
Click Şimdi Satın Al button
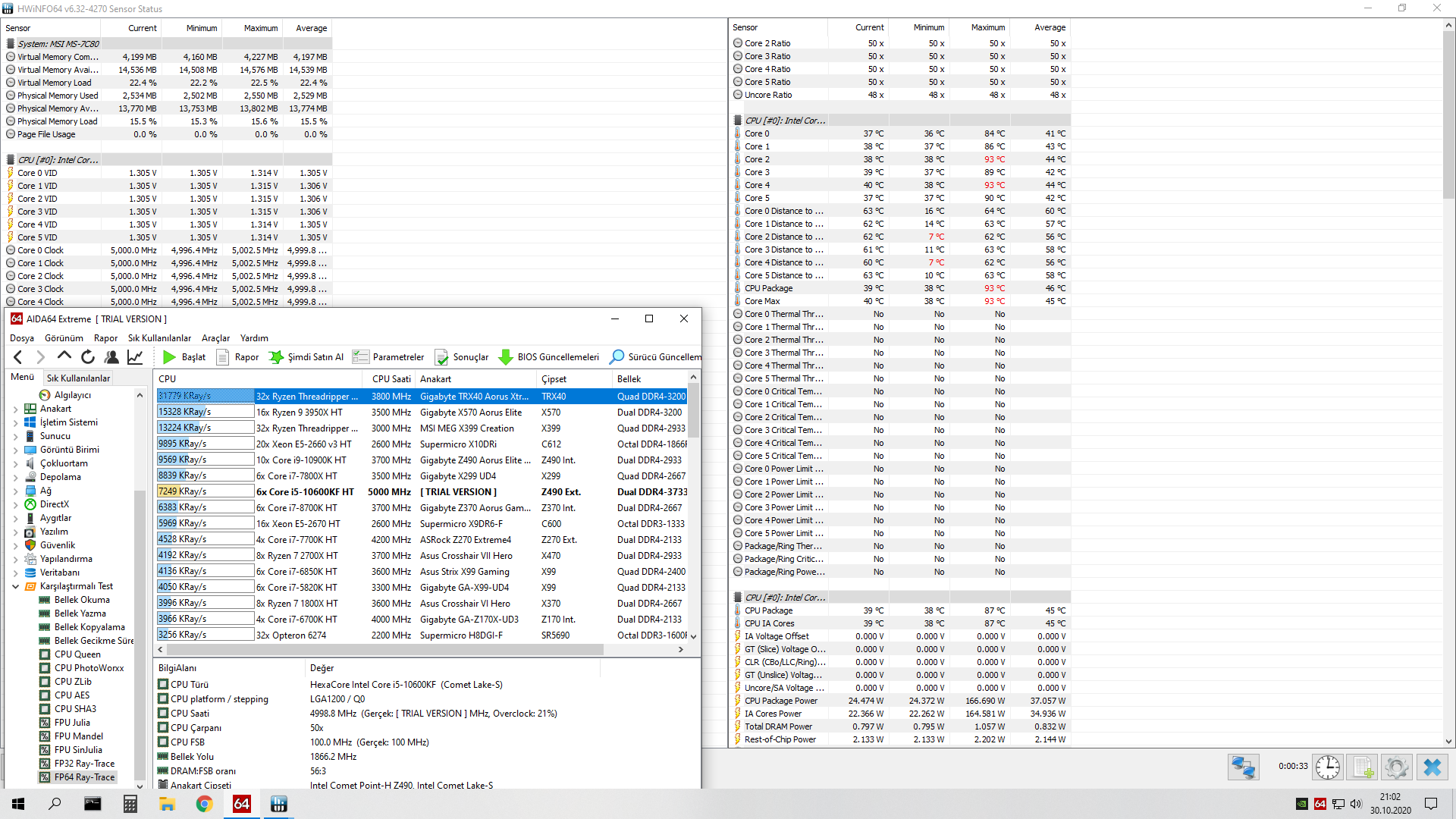pos(306,357)
